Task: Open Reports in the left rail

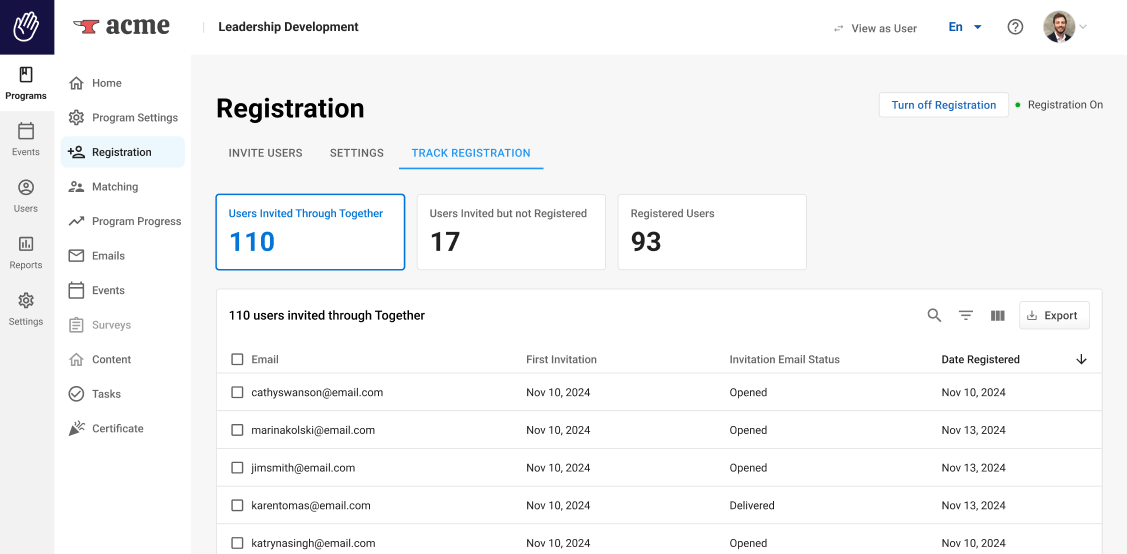Action: point(26,252)
